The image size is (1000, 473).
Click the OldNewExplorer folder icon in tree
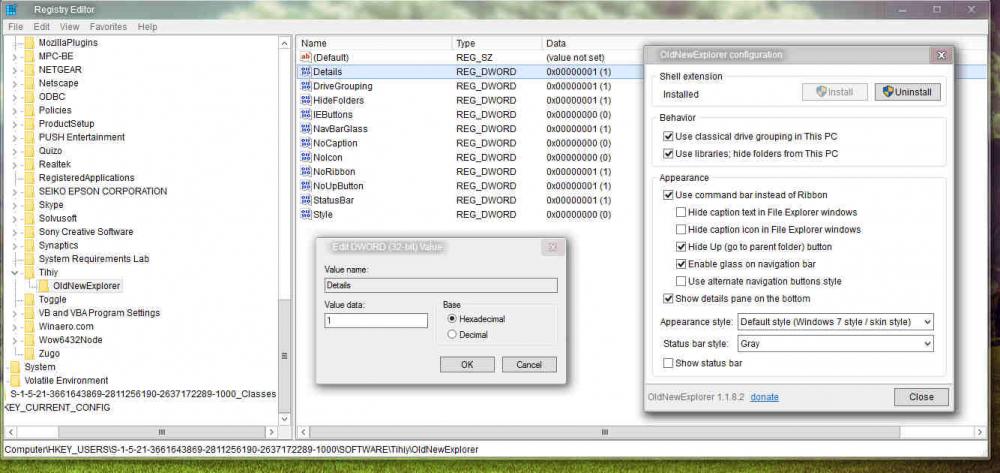click(43, 286)
